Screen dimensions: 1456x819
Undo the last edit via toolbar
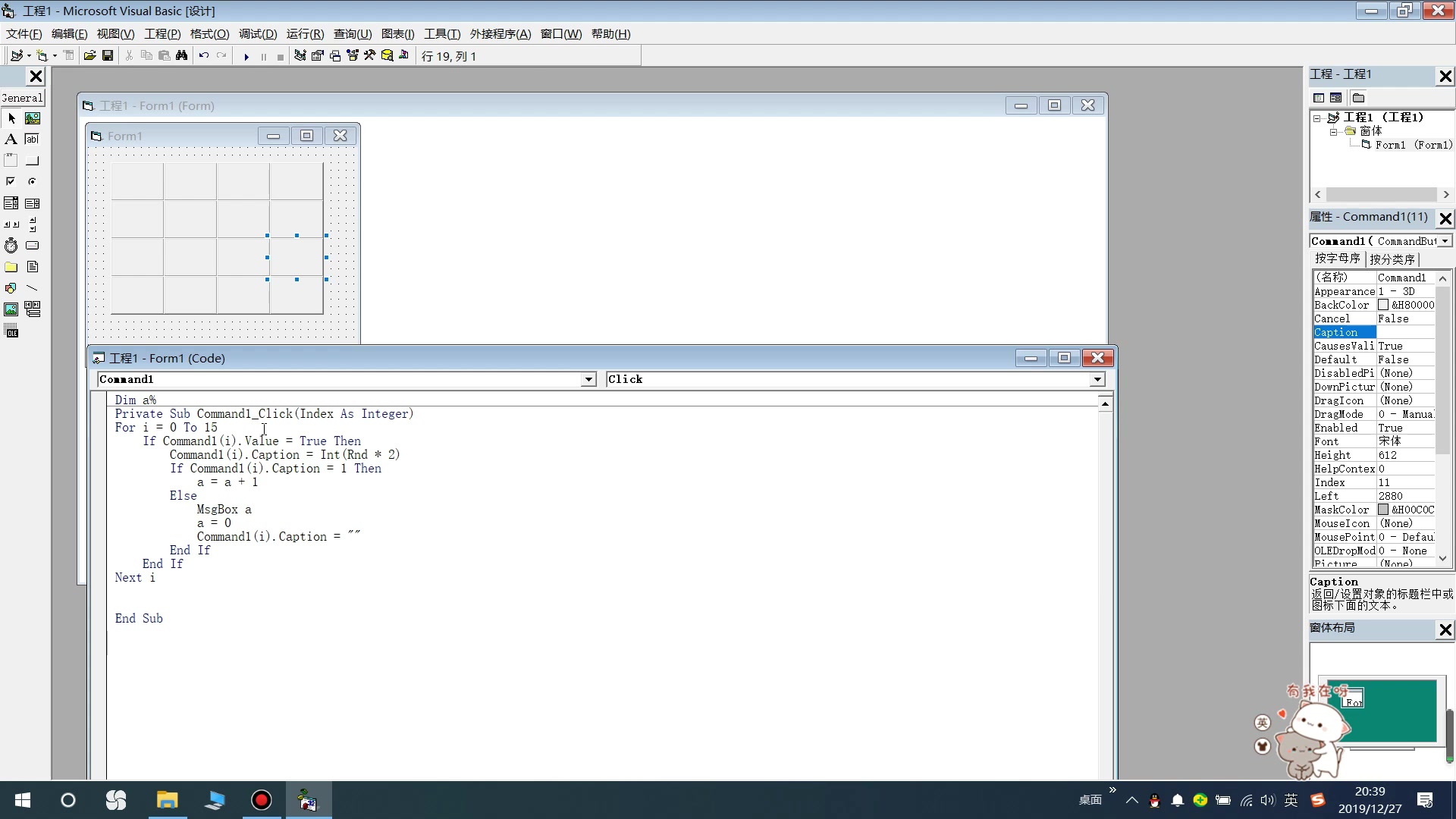pyautogui.click(x=203, y=56)
